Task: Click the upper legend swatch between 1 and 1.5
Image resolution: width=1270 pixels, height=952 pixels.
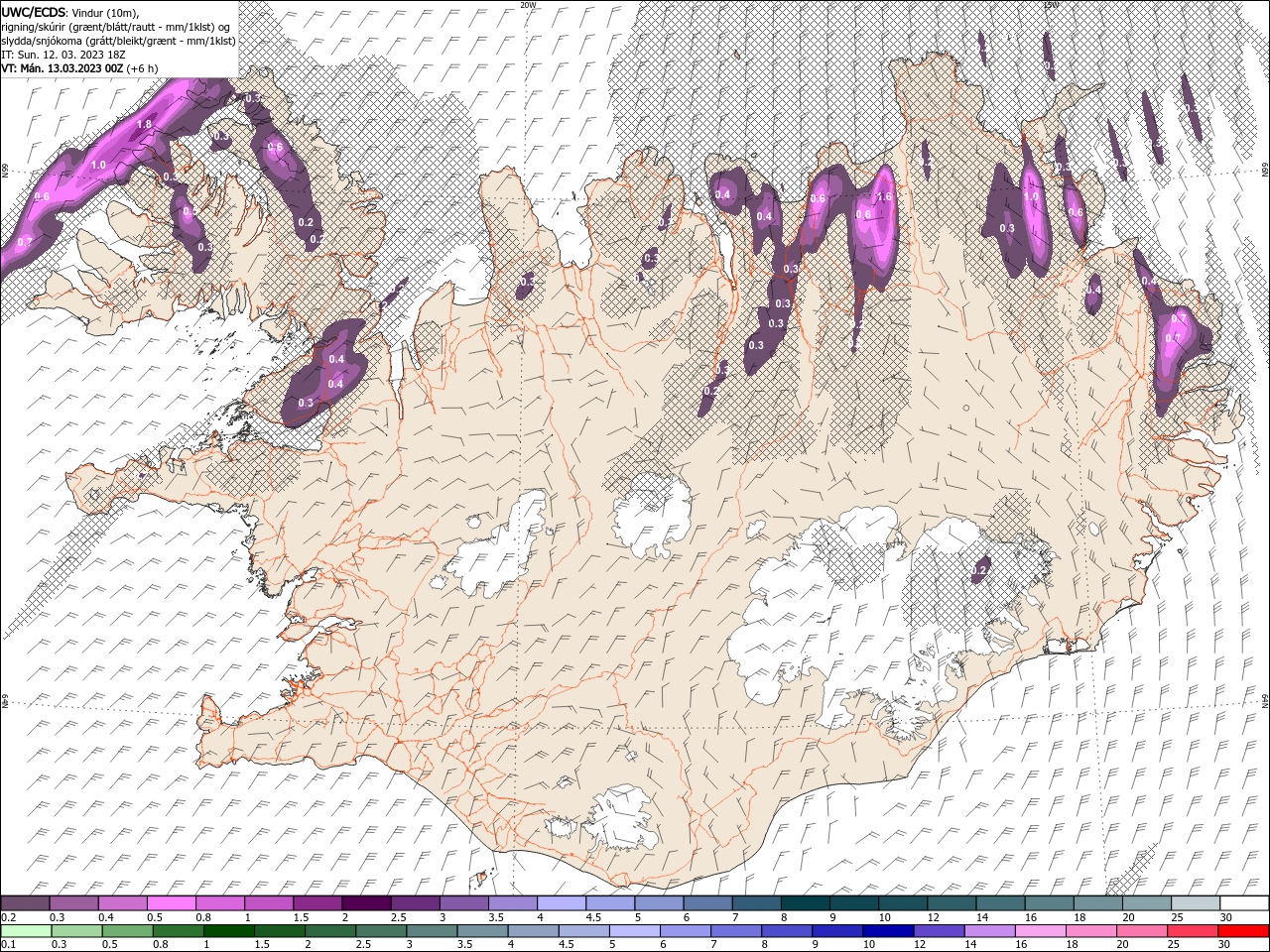Action: click(x=269, y=903)
